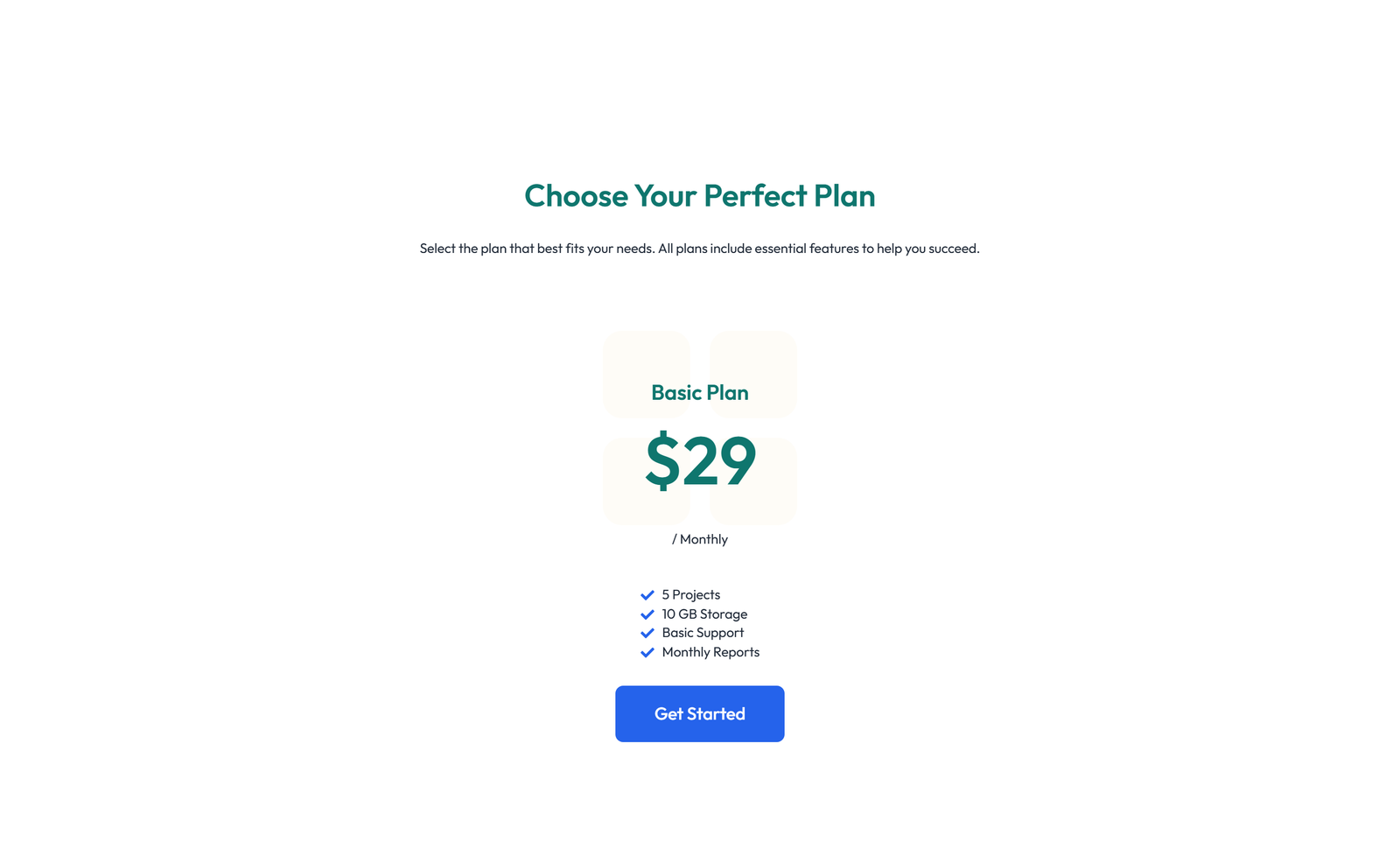Click the Choose Your Perfect Plan heading
The image size is (1400, 856).
point(700,196)
